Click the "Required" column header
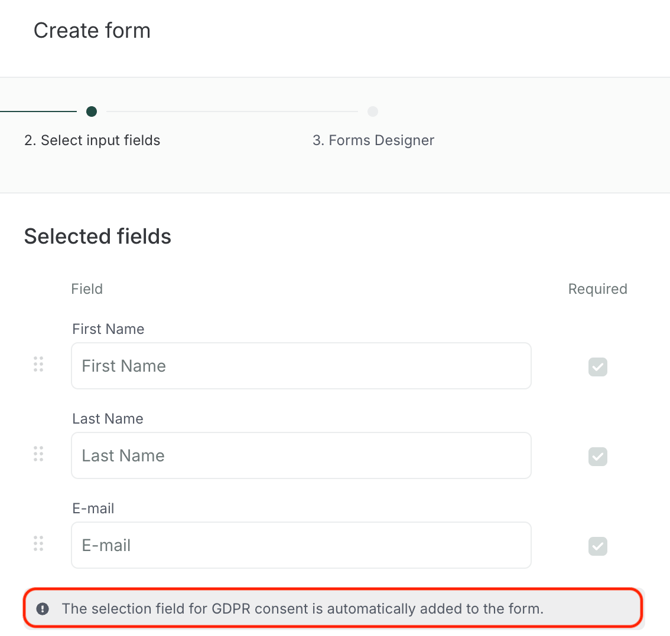670x636 pixels. coord(598,289)
